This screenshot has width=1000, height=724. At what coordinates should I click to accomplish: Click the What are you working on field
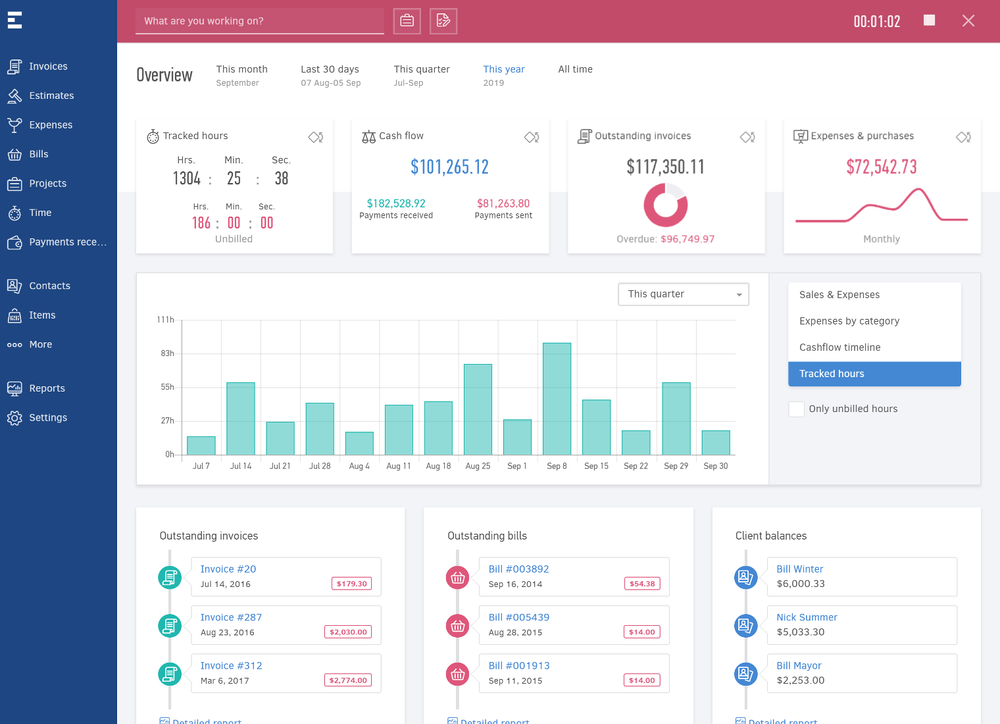(x=259, y=20)
